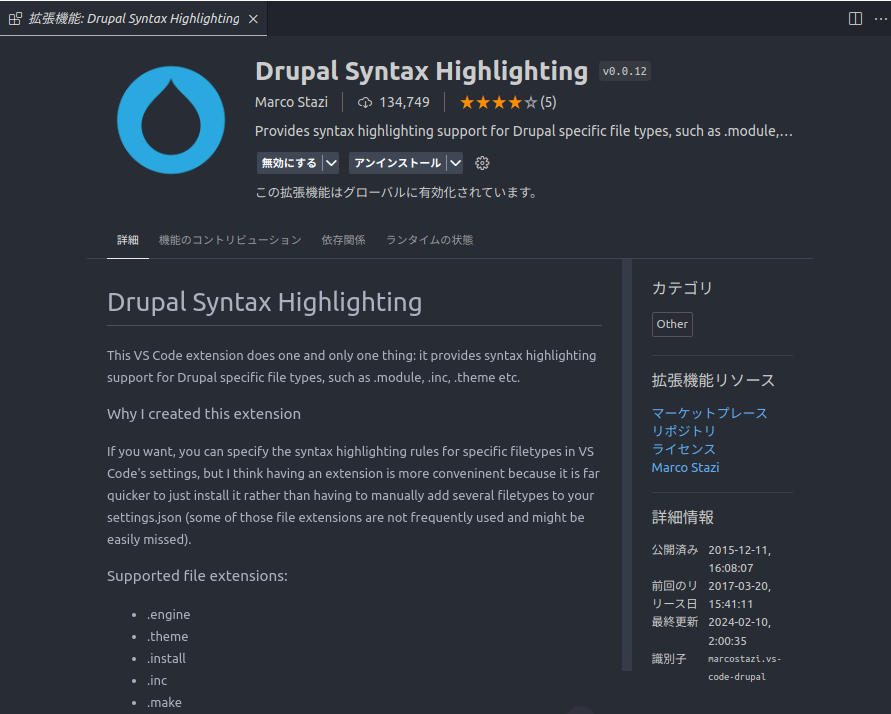Open the ライセンス link
Viewport: 891px width, 714px height.
coord(683,449)
